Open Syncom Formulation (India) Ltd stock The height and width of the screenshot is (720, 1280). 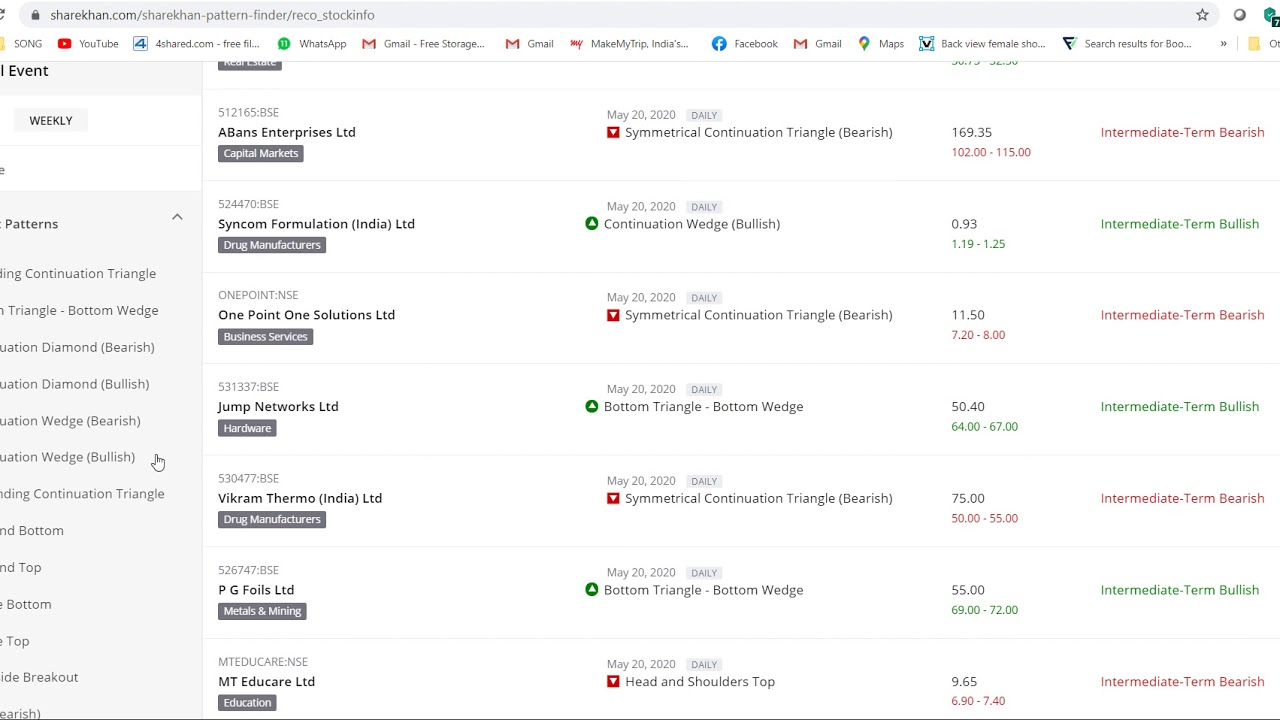point(316,224)
